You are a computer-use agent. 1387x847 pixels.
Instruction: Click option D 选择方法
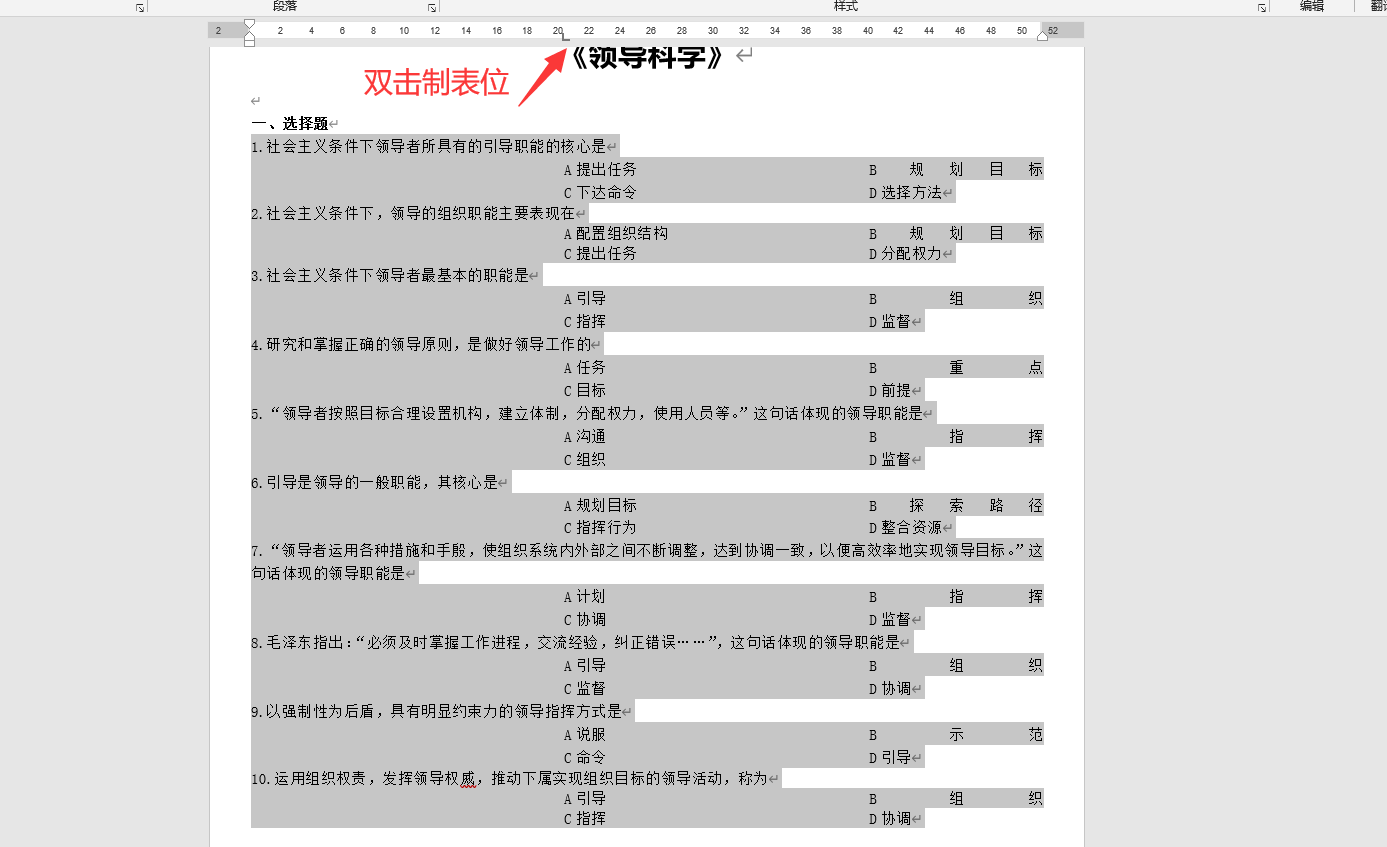pos(905,193)
